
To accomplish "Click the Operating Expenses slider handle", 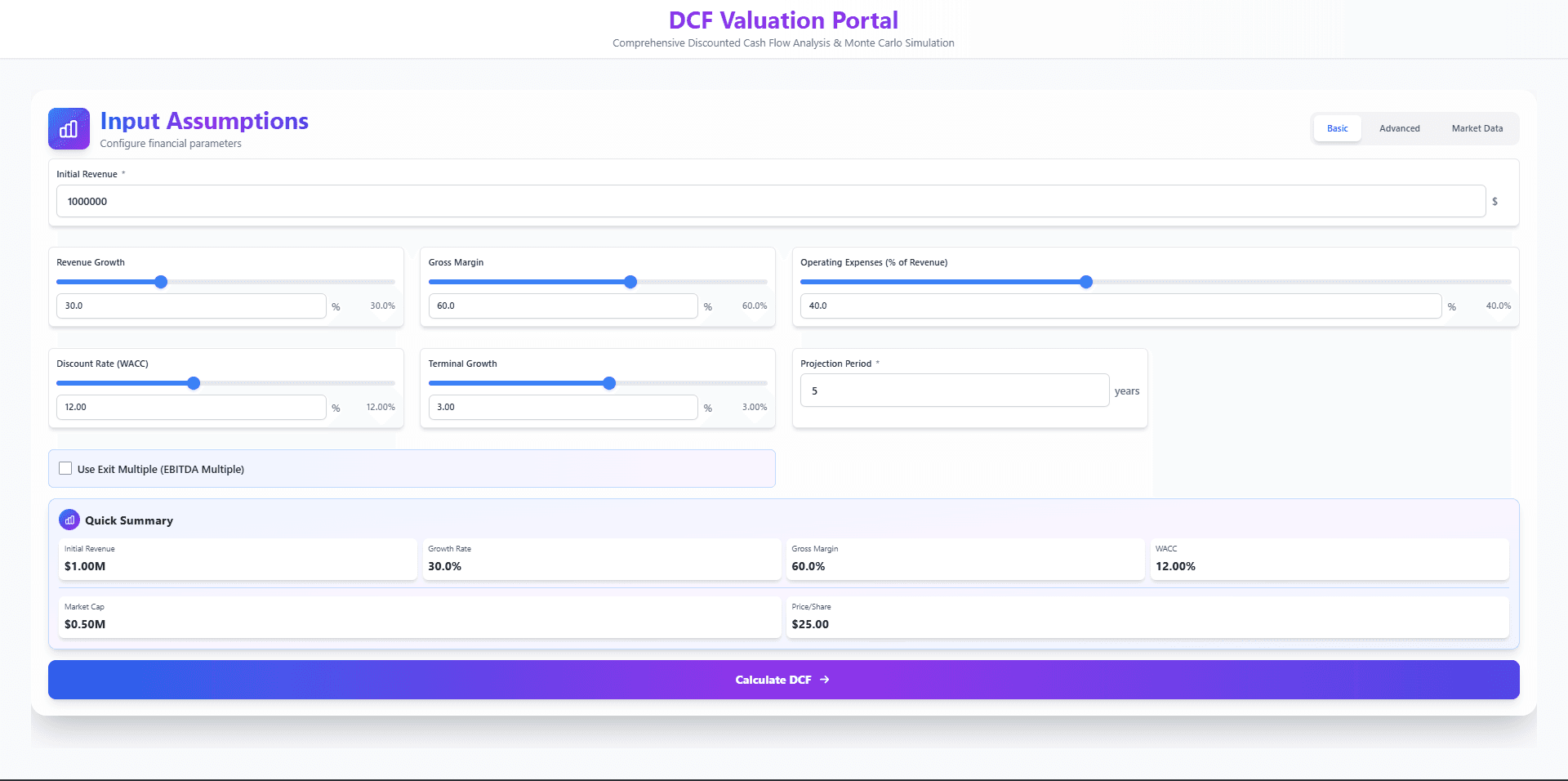I will point(1086,282).
